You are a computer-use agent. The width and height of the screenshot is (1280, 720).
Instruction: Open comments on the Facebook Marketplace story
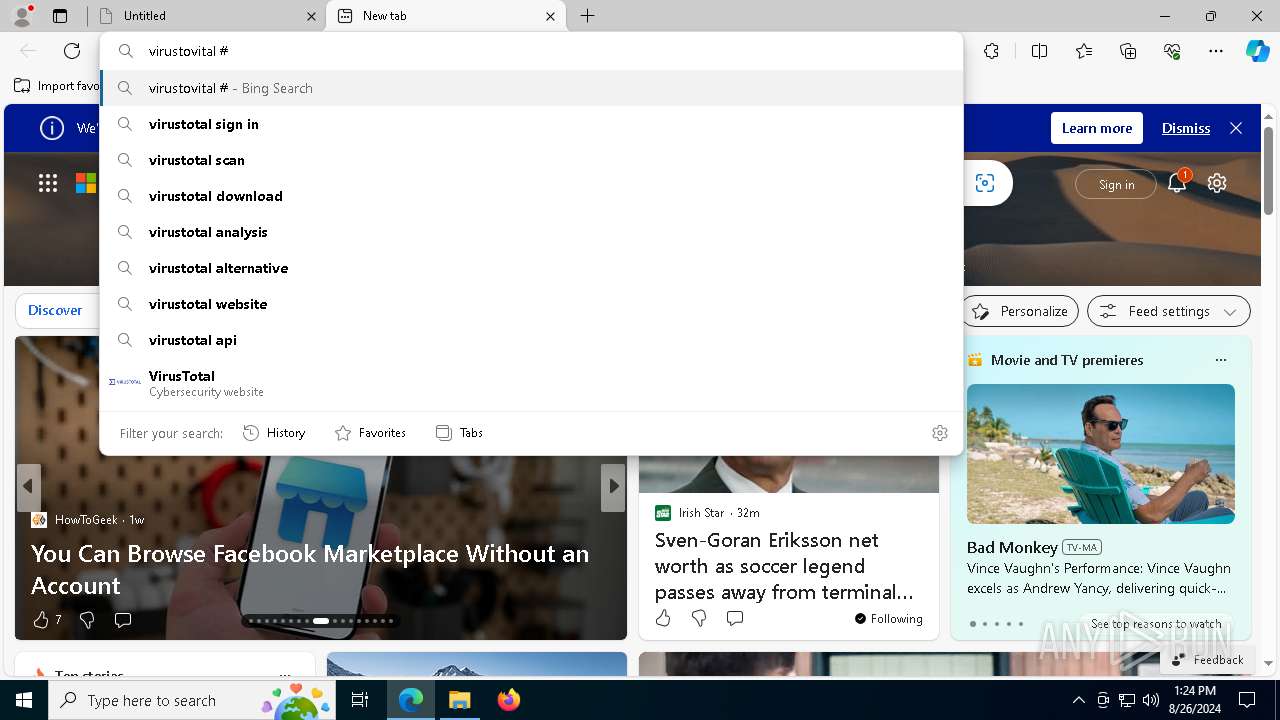[123, 620]
